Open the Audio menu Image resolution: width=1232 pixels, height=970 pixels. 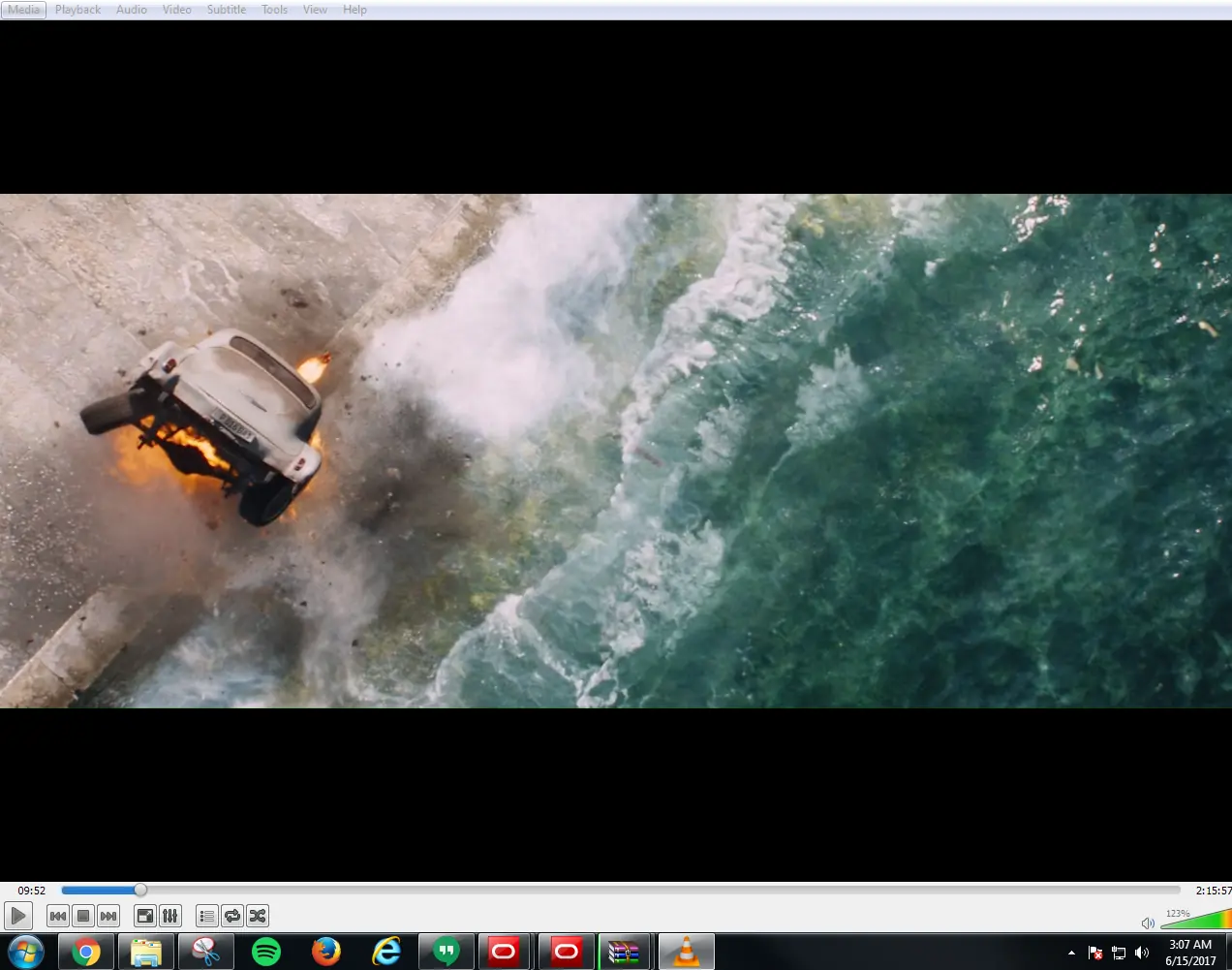[132, 10]
